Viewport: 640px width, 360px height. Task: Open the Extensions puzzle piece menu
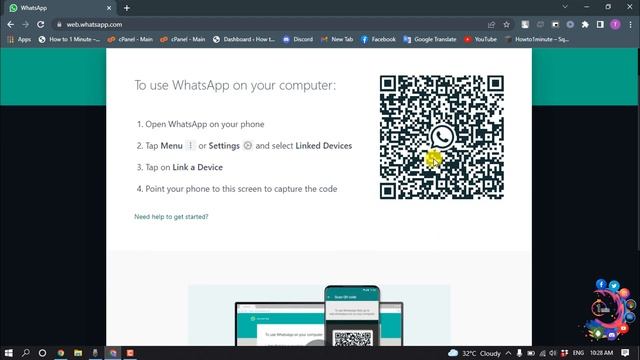585,24
